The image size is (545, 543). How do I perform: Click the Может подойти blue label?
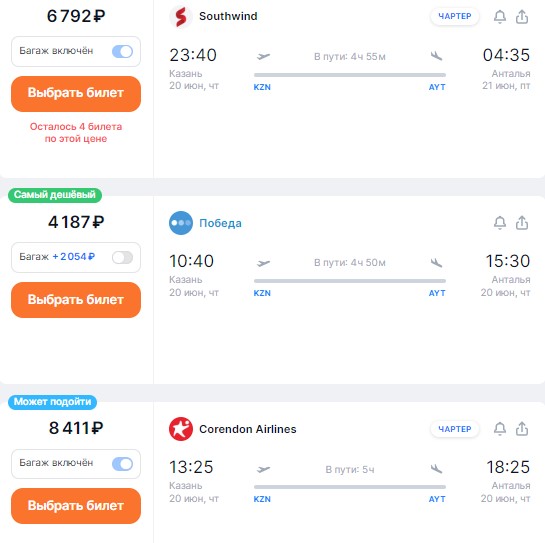[52, 402]
